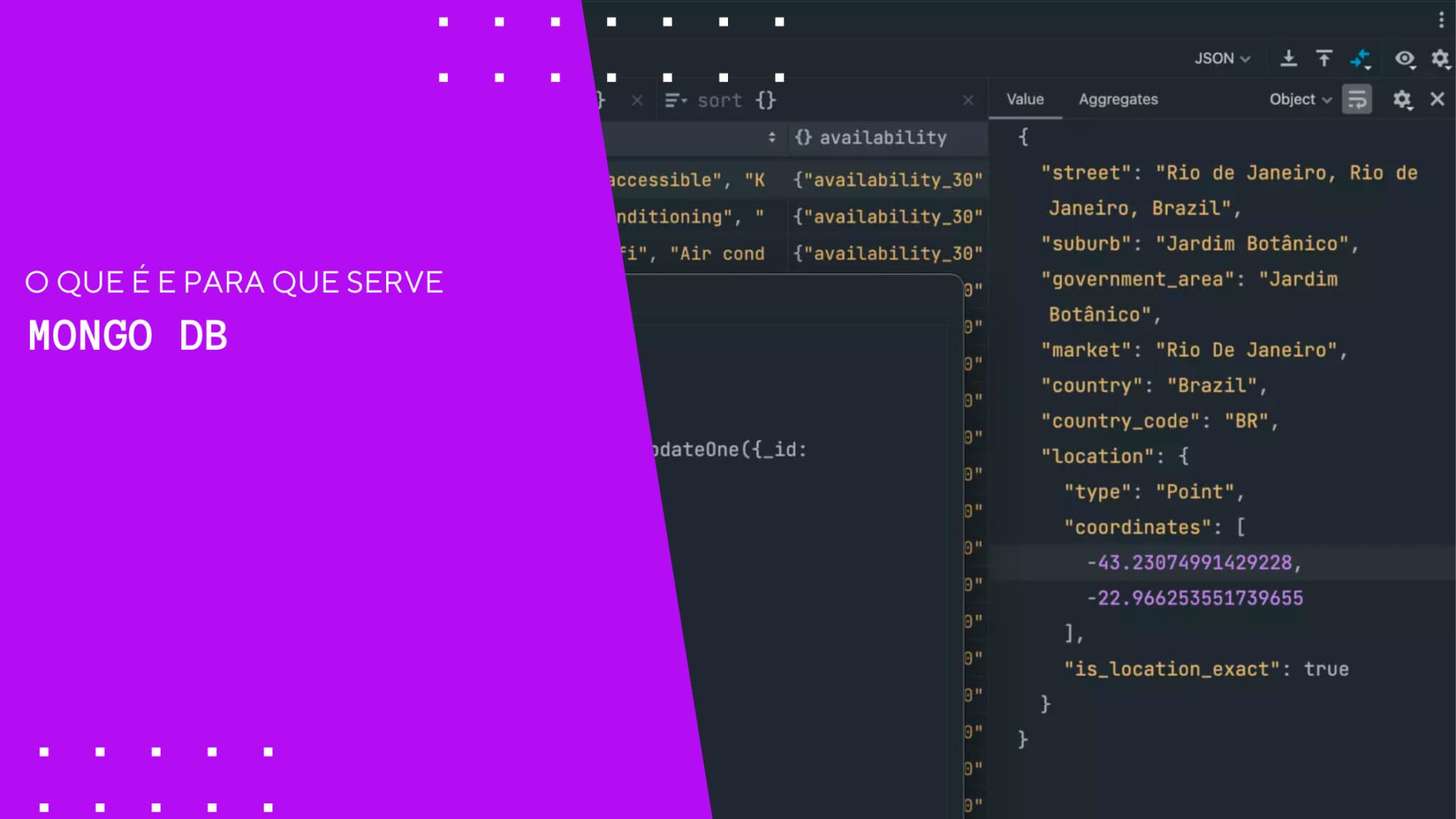Toggle the eye view options icon
This screenshot has width=1456, height=819.
(x=1405, y=58)
